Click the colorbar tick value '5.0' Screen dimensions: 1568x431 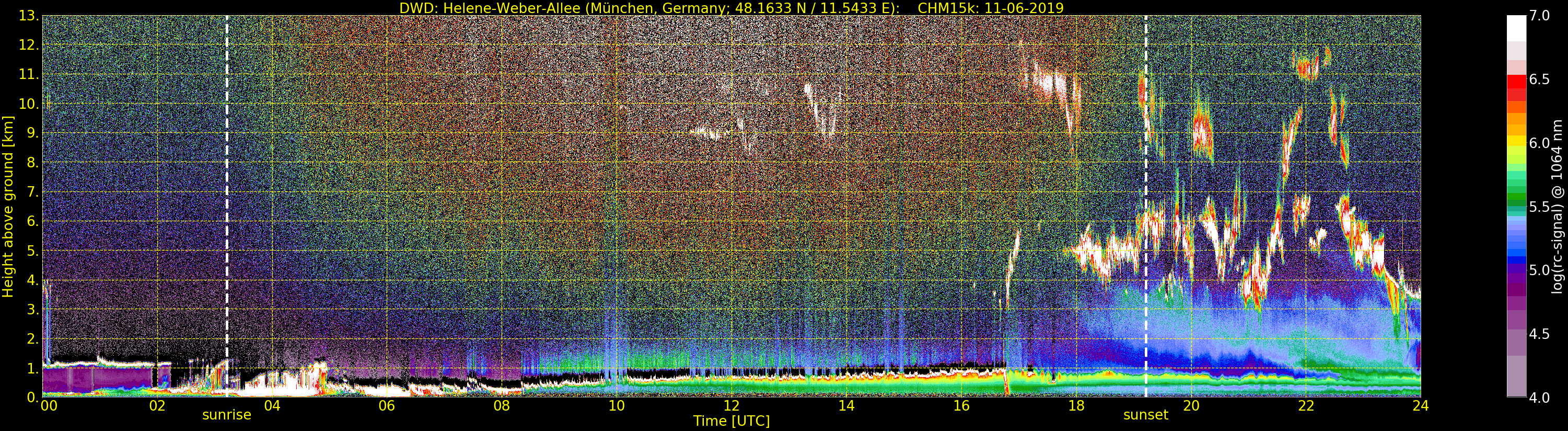(1539, 270)
